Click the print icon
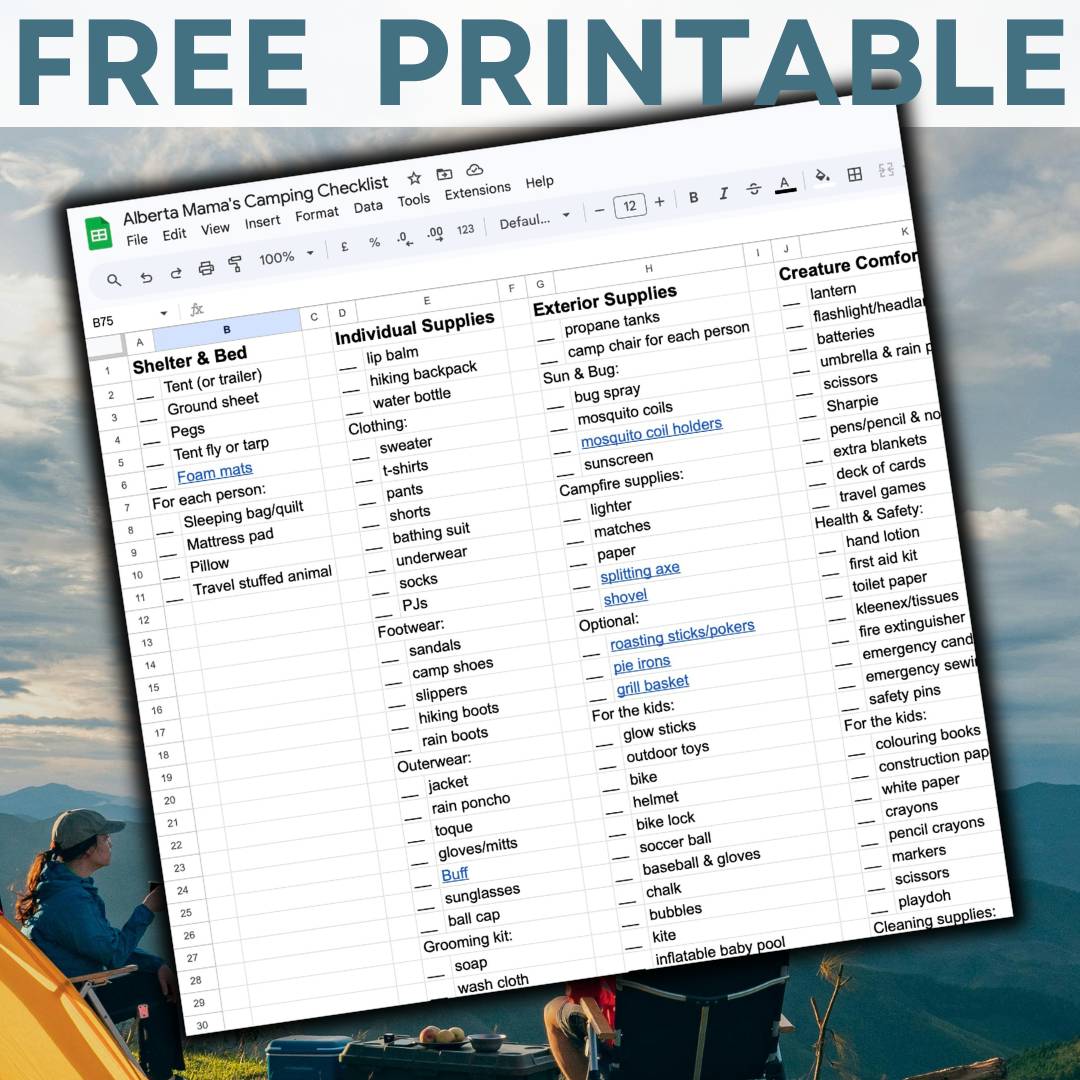 tap(206, 268)
